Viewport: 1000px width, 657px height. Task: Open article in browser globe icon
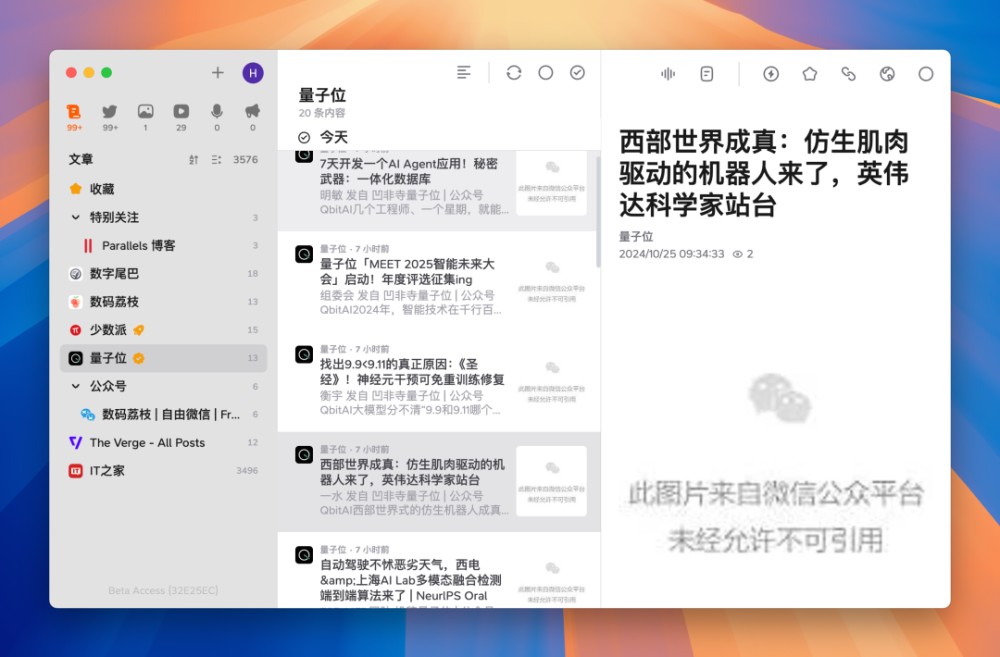pos(887,74)
